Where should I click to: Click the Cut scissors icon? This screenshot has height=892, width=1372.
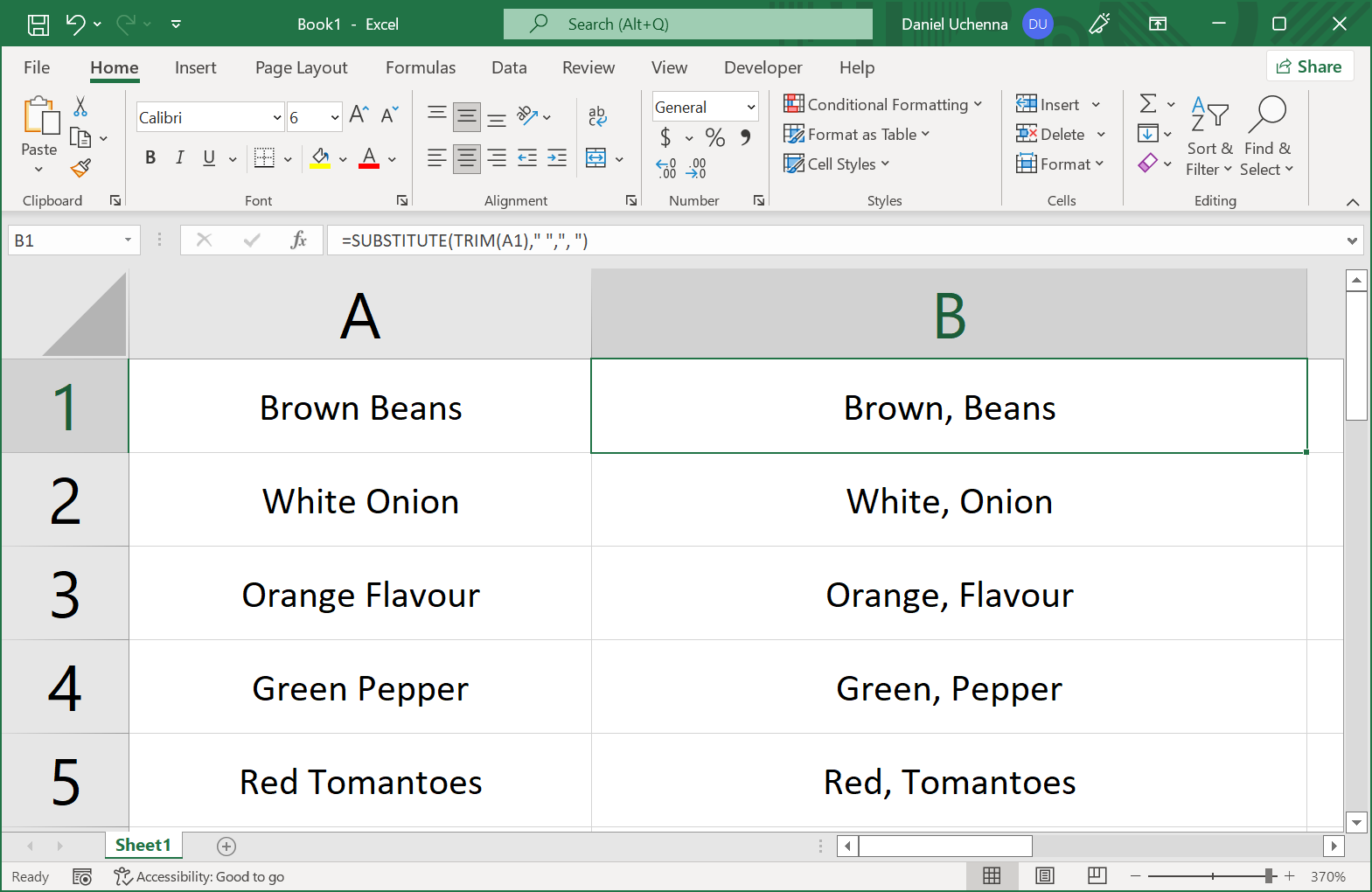(80, 107)
